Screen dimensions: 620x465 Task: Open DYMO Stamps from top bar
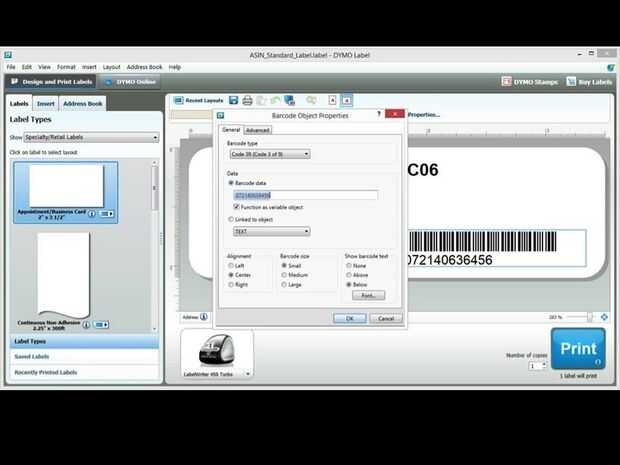529,82
